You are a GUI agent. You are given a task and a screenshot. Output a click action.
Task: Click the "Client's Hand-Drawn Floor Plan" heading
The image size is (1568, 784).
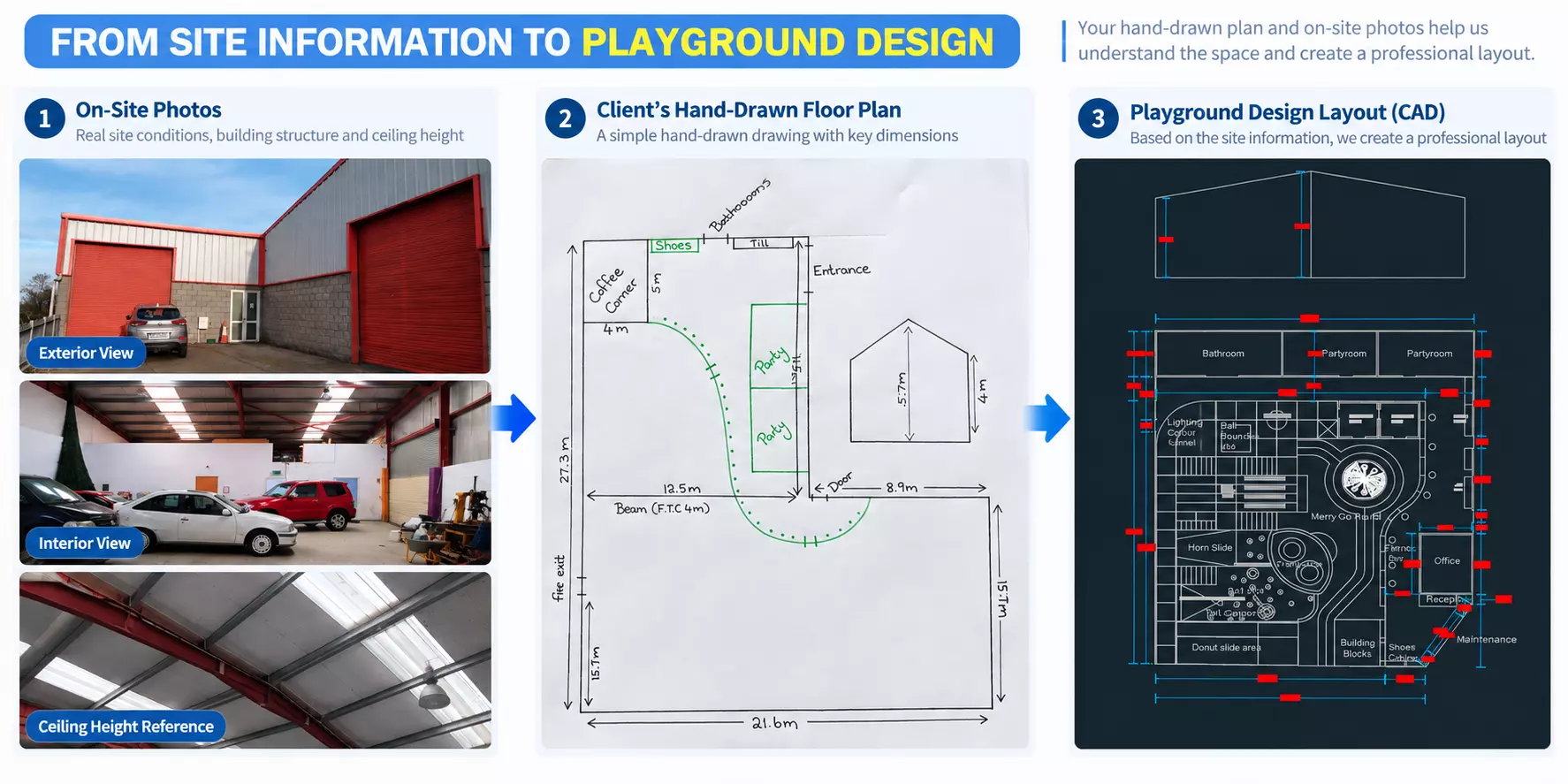749,110
